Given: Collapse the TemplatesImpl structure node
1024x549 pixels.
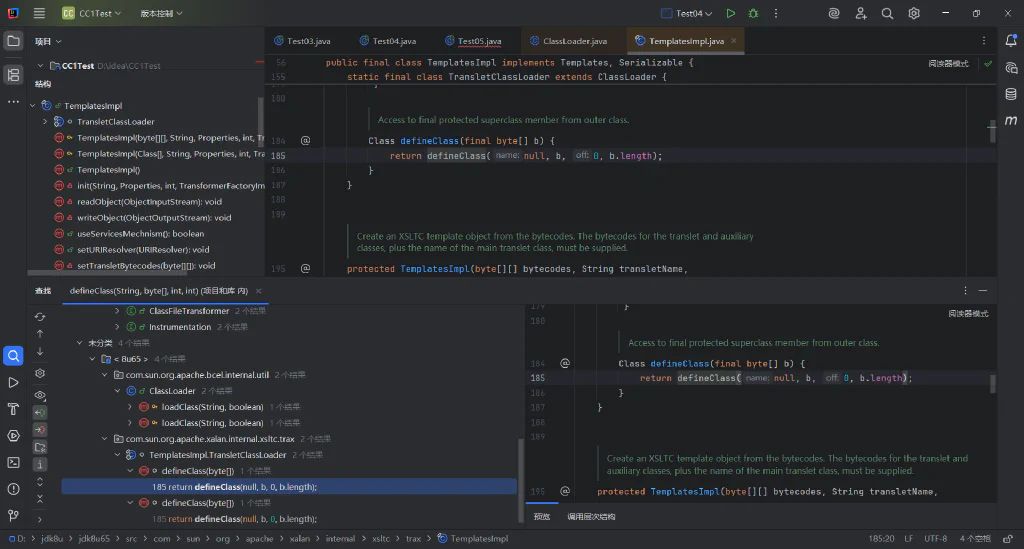Looking at the screenshot, I should pyautogui.click(x=33, y=106).
